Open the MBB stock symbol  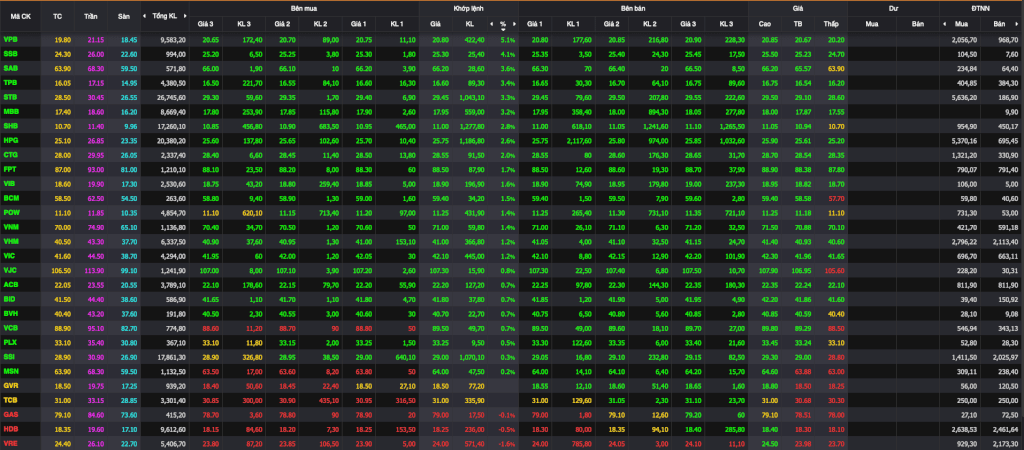point(10,111)
